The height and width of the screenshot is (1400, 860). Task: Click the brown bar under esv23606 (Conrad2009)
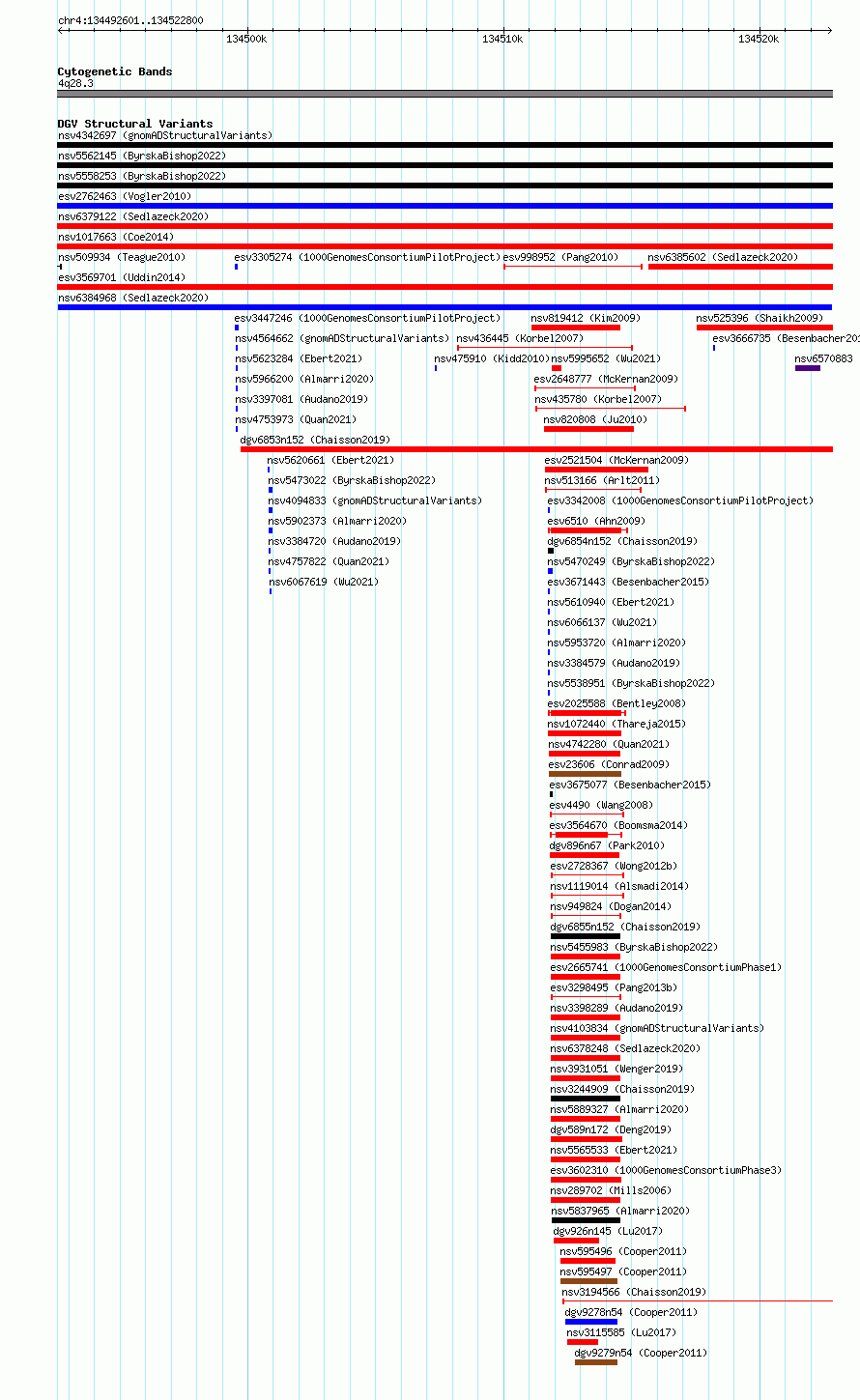point(585,774)
